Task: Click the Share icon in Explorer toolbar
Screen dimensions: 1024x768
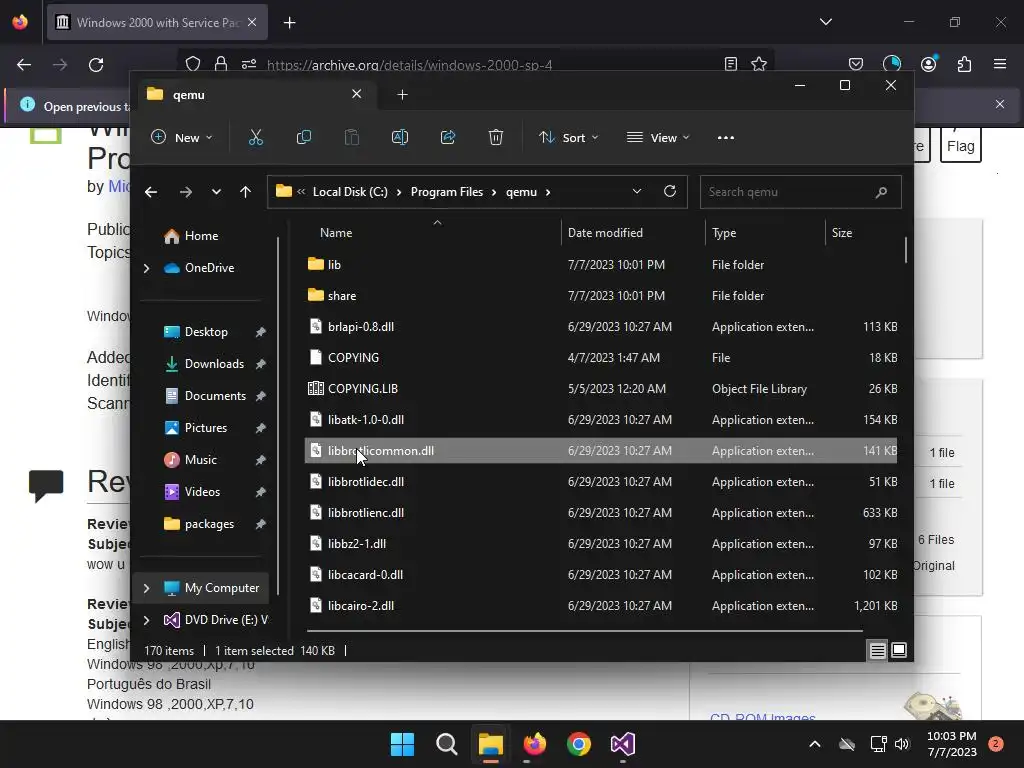Action: pyautogui.click(x=448, y=138)
